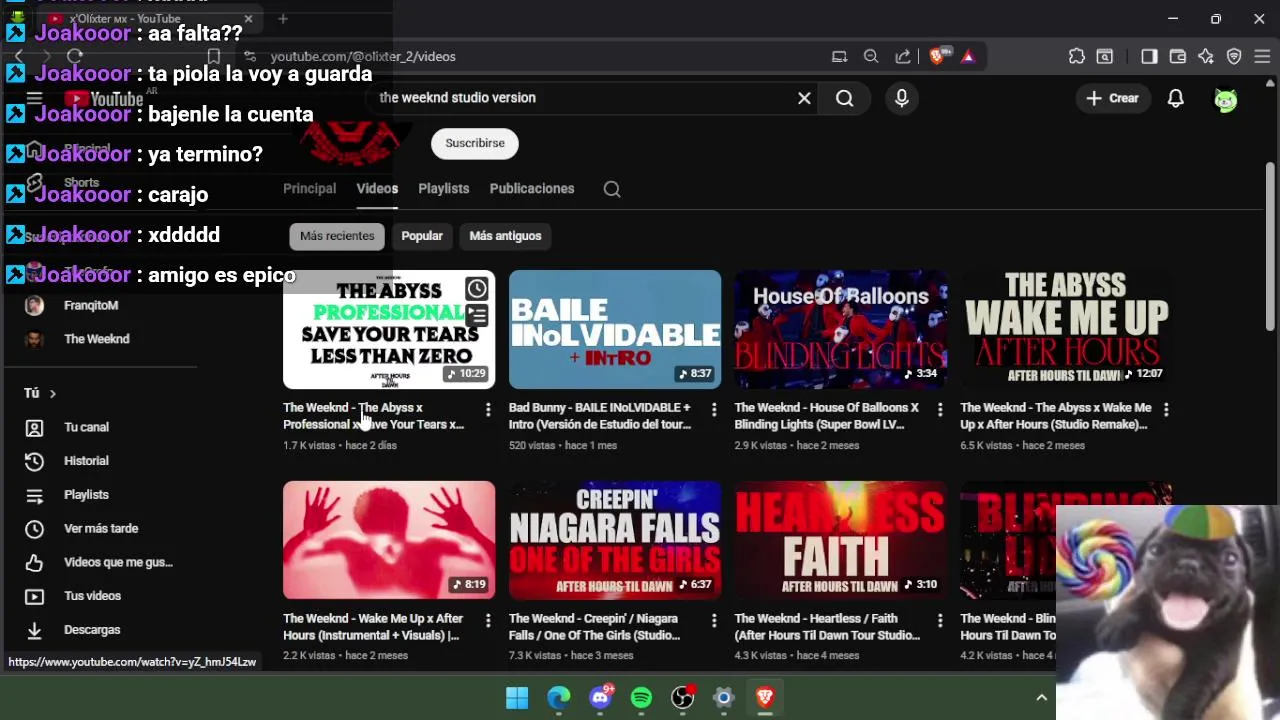1280x720 pixels.
Task: Open options menu for The Abyss x Professional video
Action: click(x=488, y=409)
